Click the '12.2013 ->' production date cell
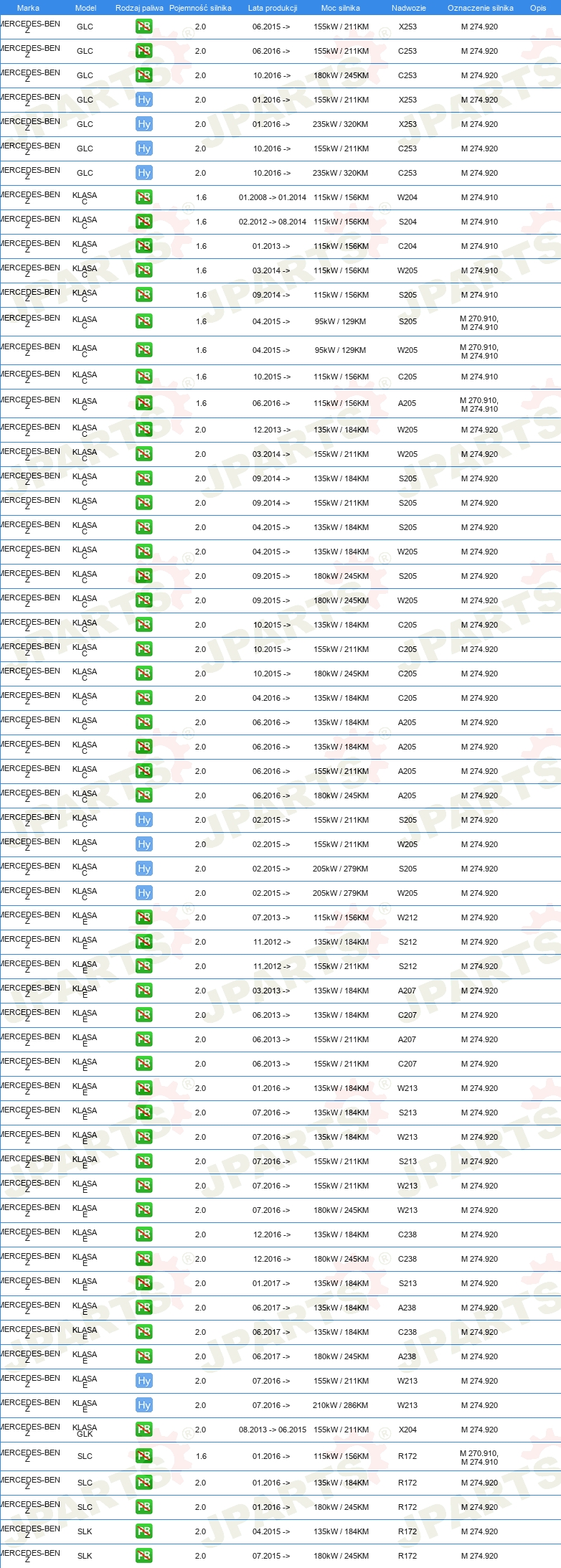This screenshot has width=561, height=1568. pos(271,430)
